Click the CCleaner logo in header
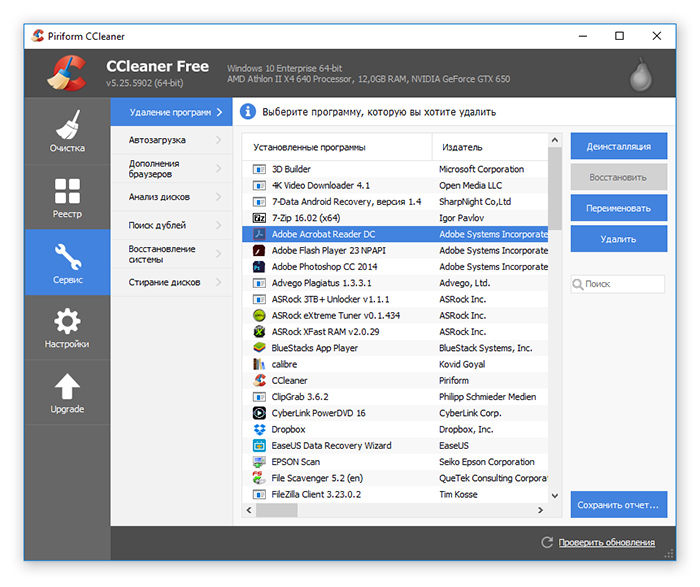The image size is (700, 587). click(67, 73)
